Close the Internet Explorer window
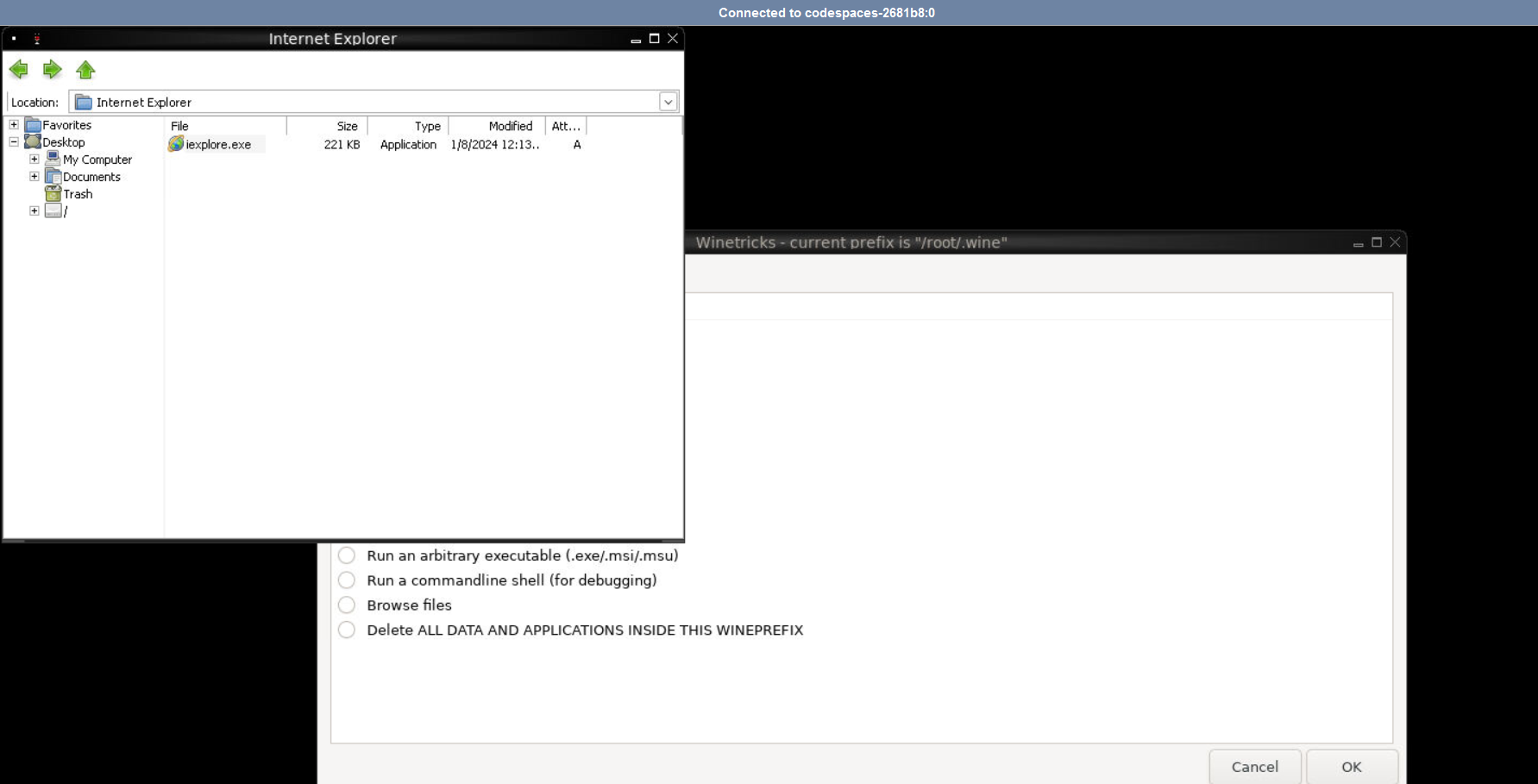 pos(673,39)
